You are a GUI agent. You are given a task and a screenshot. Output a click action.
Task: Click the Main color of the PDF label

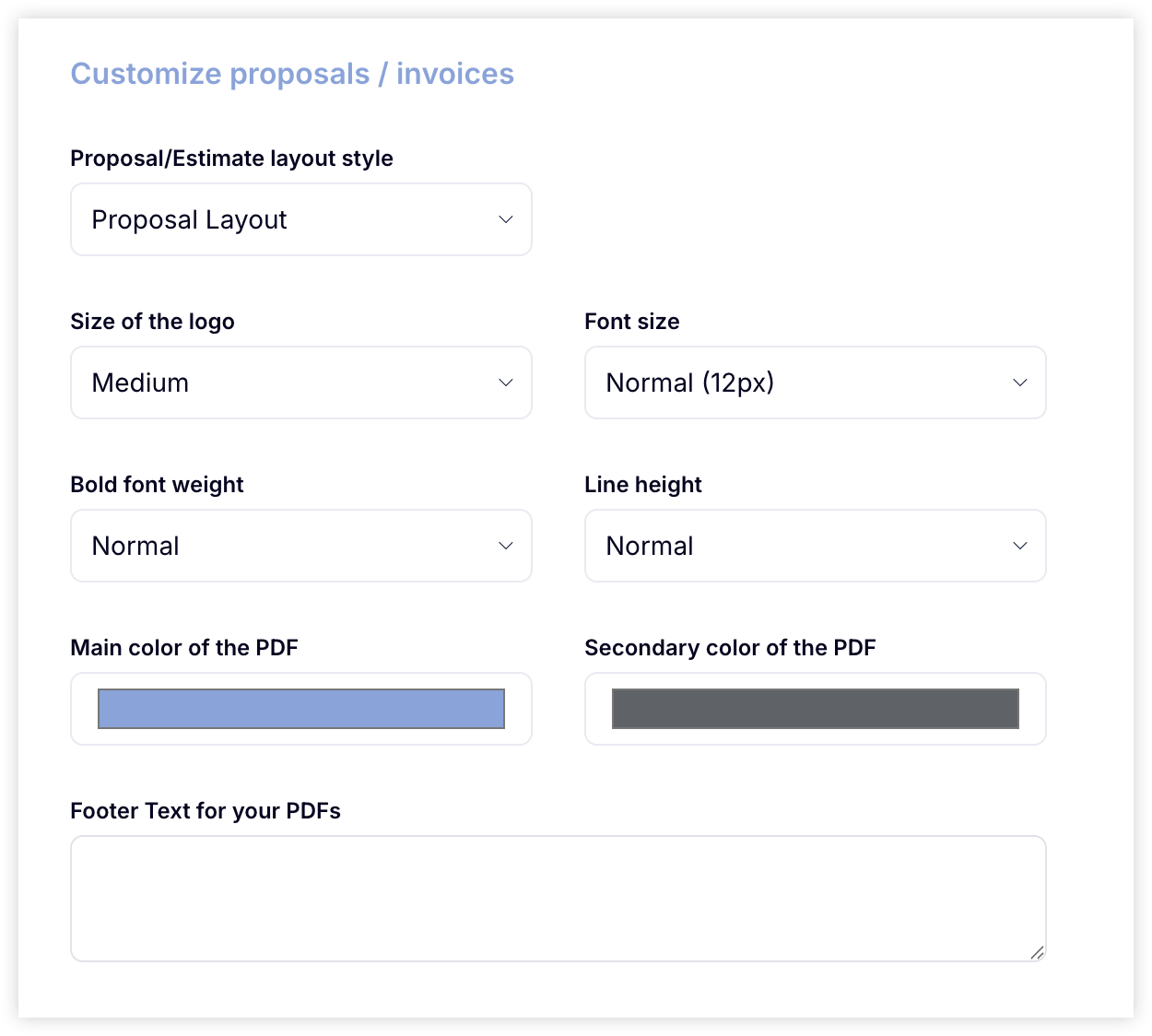pos(184,648)
